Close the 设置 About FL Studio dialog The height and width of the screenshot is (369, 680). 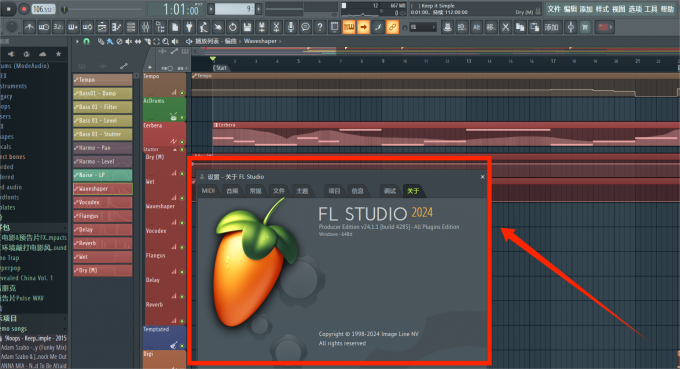click(x=482, y=177)
